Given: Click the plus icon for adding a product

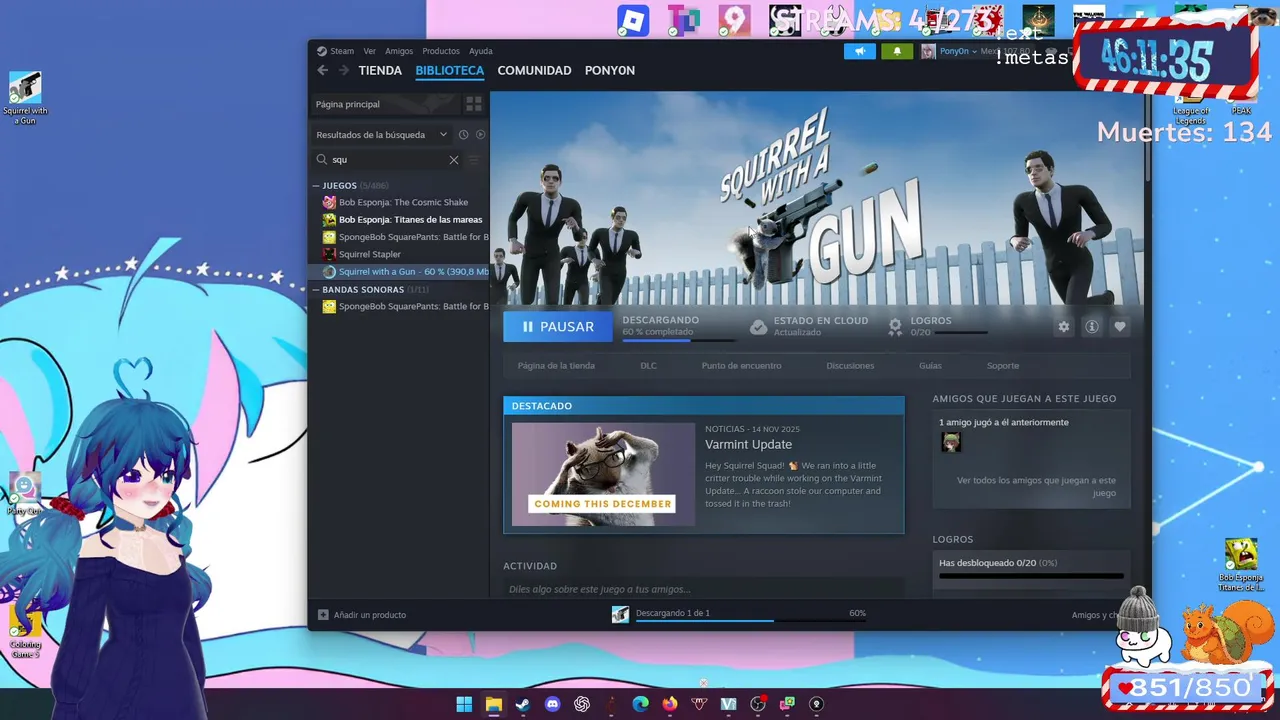Looking at the screenshot, I should [323, 615].
